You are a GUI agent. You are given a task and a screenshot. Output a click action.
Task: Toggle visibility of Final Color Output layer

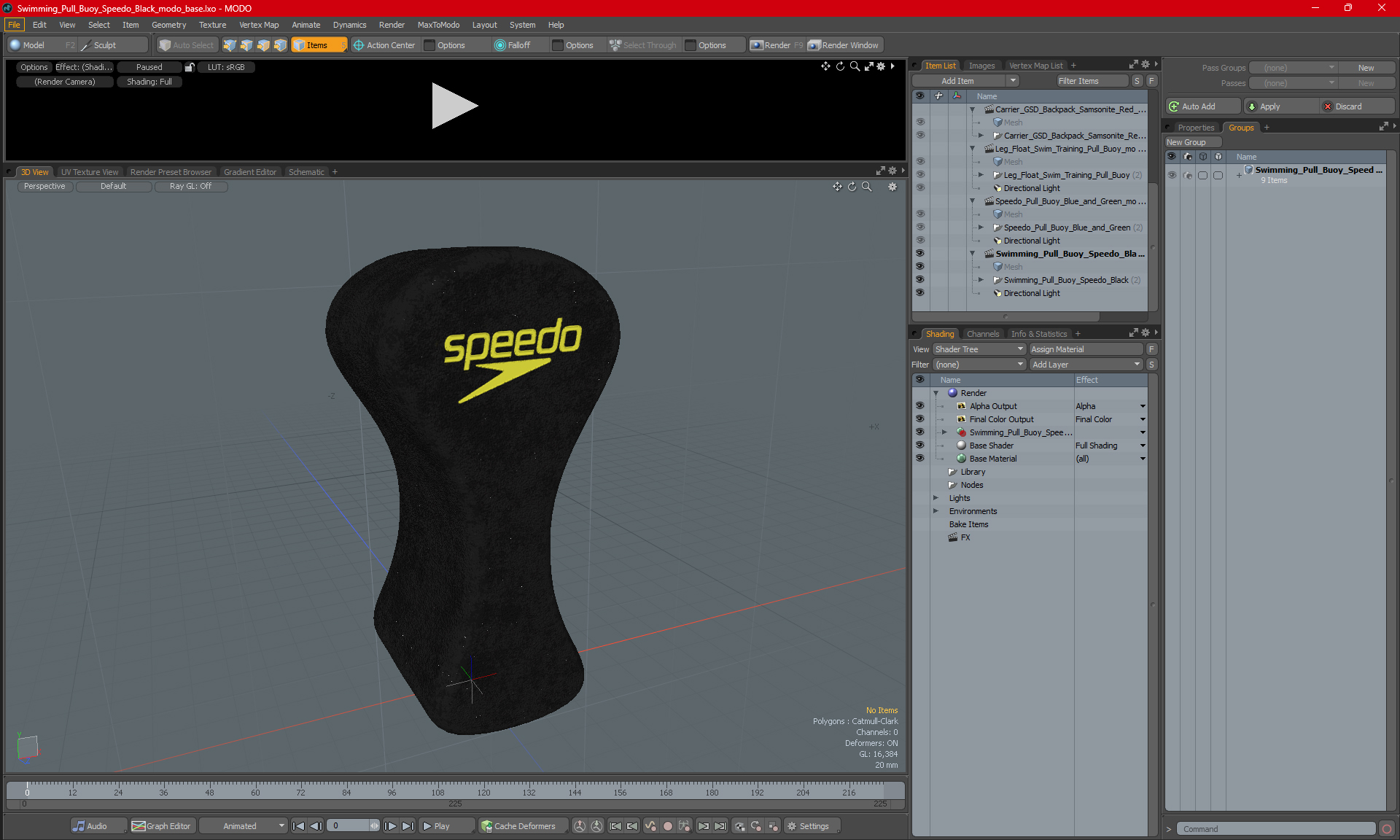pyautogui.click(x=919, y=419)
